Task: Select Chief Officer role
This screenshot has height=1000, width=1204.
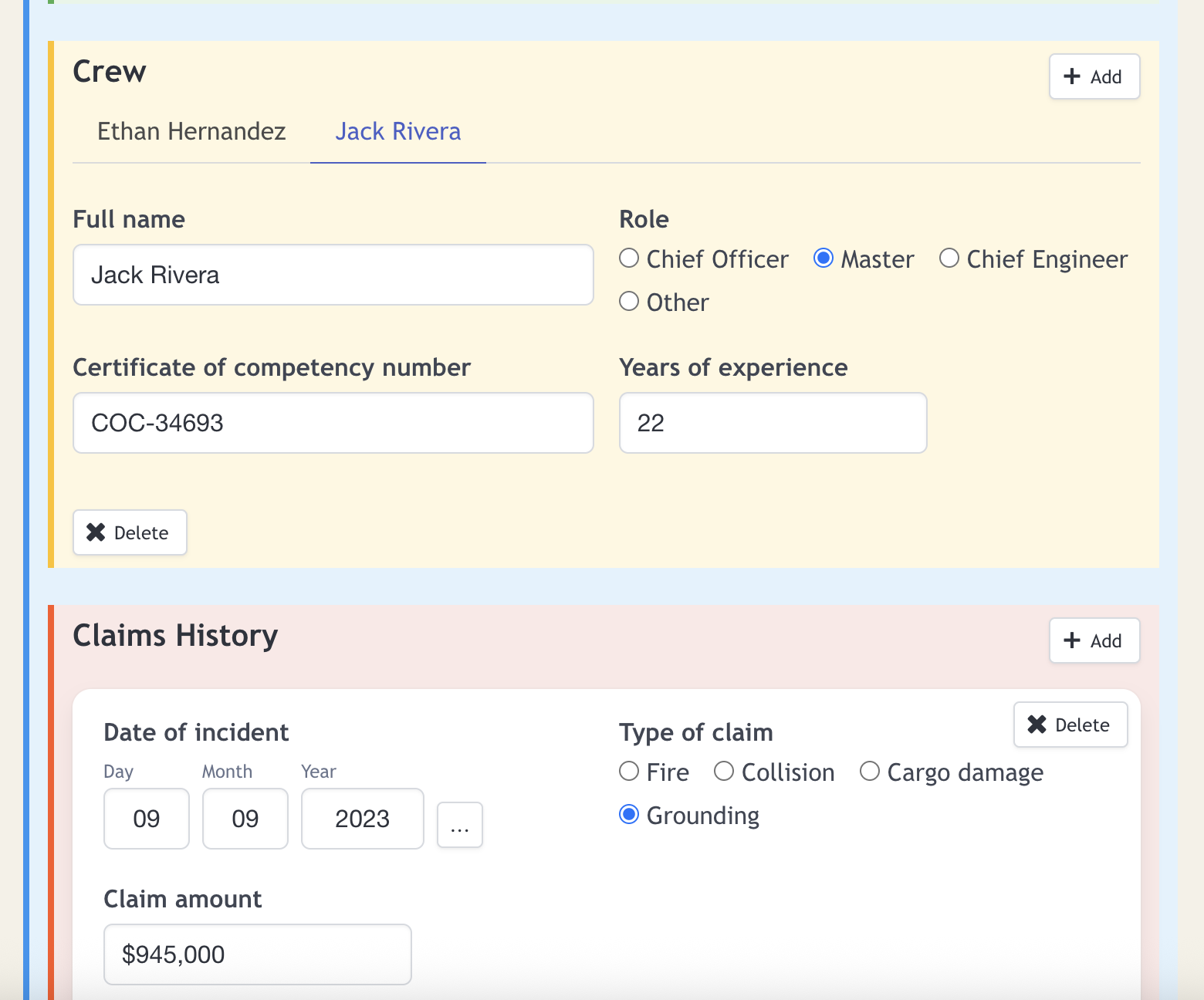Action: (x=629, y=258)
